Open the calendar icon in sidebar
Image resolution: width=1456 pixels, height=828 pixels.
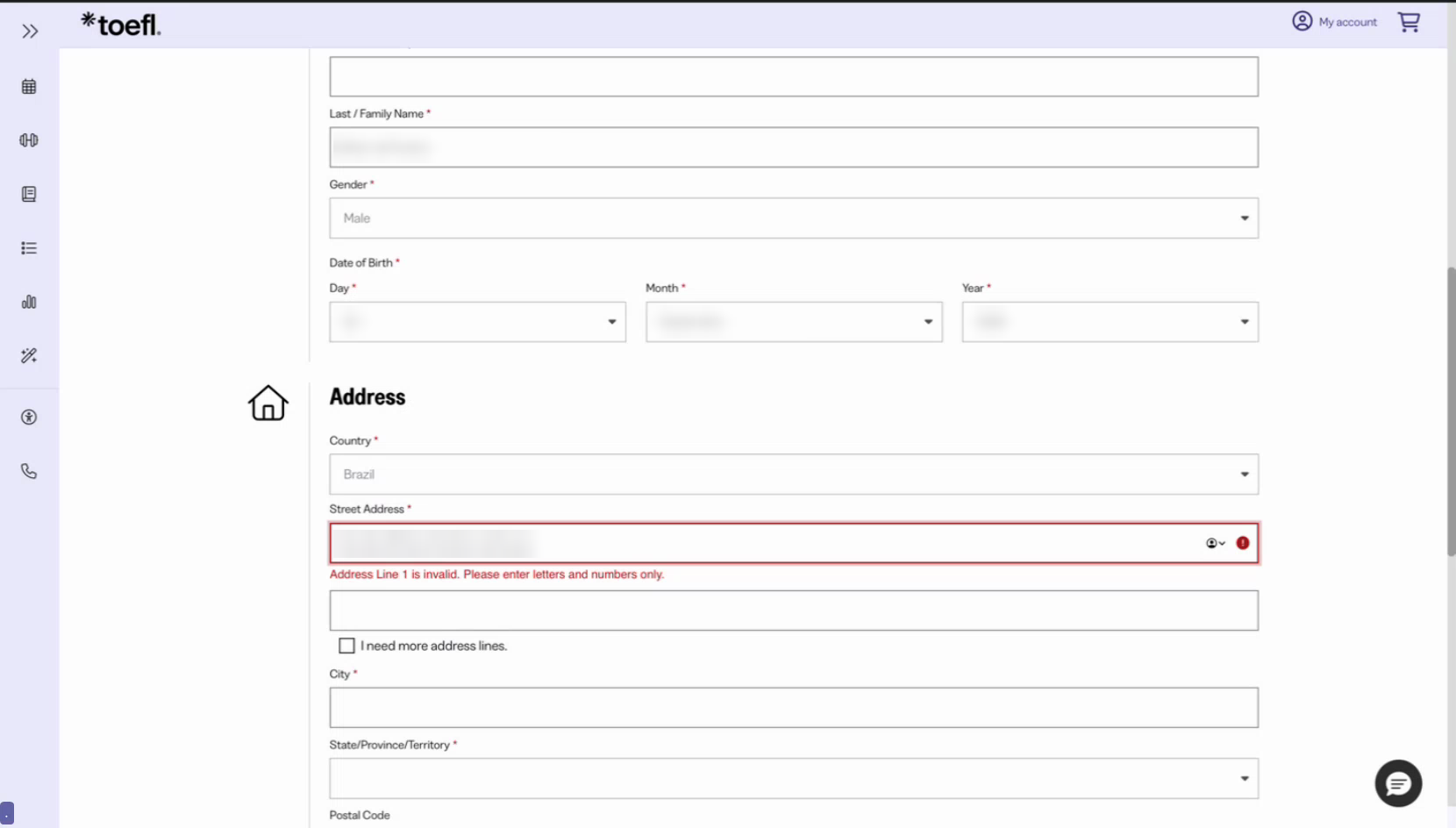pos(29,87)
